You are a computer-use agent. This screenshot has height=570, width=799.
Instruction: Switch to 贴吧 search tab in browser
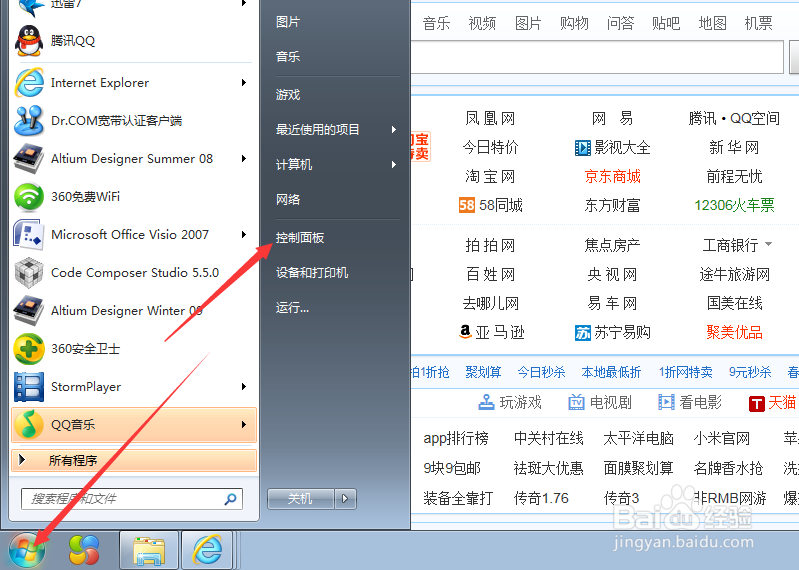pyautogui.click(x=666, y=23)
